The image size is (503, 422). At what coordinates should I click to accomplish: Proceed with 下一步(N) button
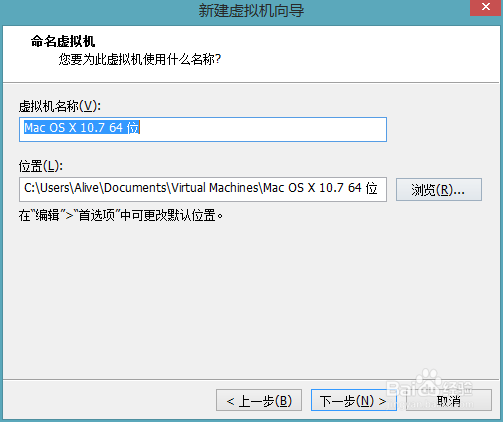pyautogui.click(x=354, y=400)
